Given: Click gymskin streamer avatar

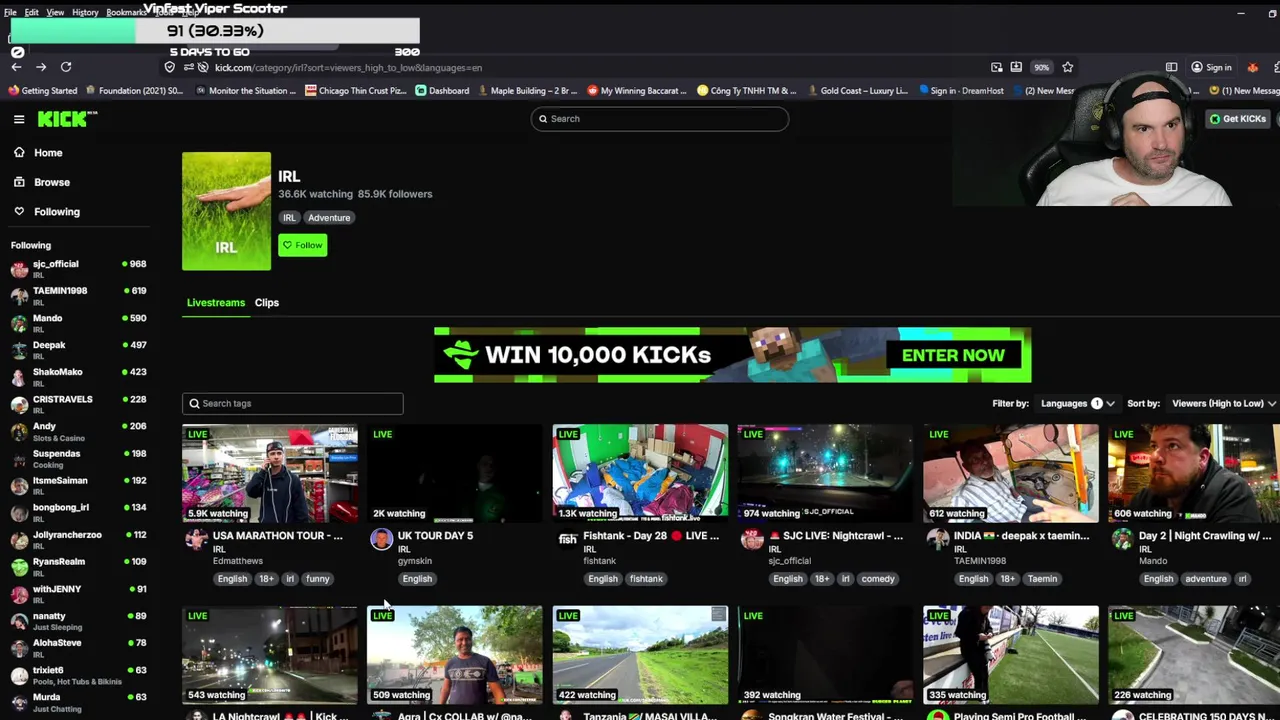Looking at the screenshot, I should pyautogui.click(x=381, y=540).
